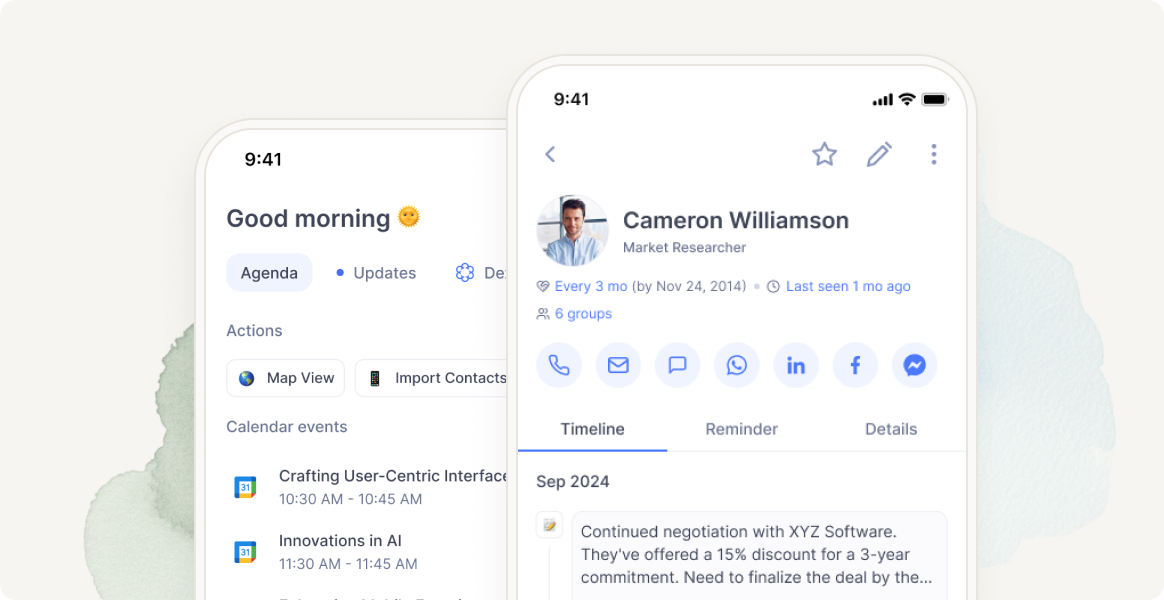1164x600 pixels.
Task: Select the Updates tab
Action: pyautogui.click(x=376, y=273)
